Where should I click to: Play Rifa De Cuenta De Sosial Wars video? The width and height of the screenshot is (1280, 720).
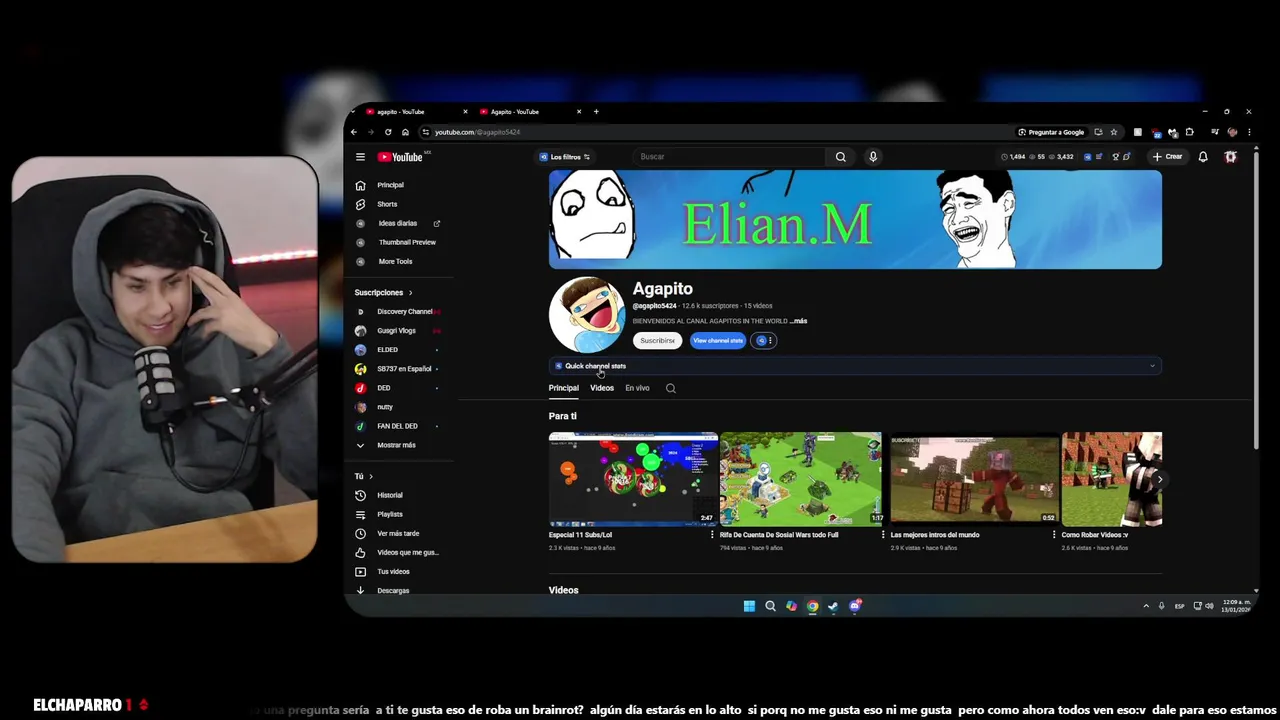click(802, 479)
